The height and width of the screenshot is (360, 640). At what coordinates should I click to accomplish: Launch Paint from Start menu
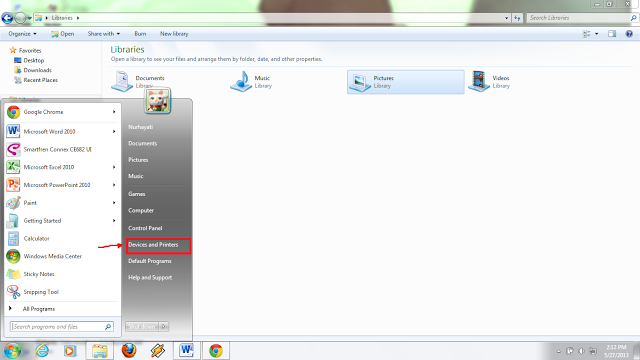pyautogui.click(x=61, y=203)
